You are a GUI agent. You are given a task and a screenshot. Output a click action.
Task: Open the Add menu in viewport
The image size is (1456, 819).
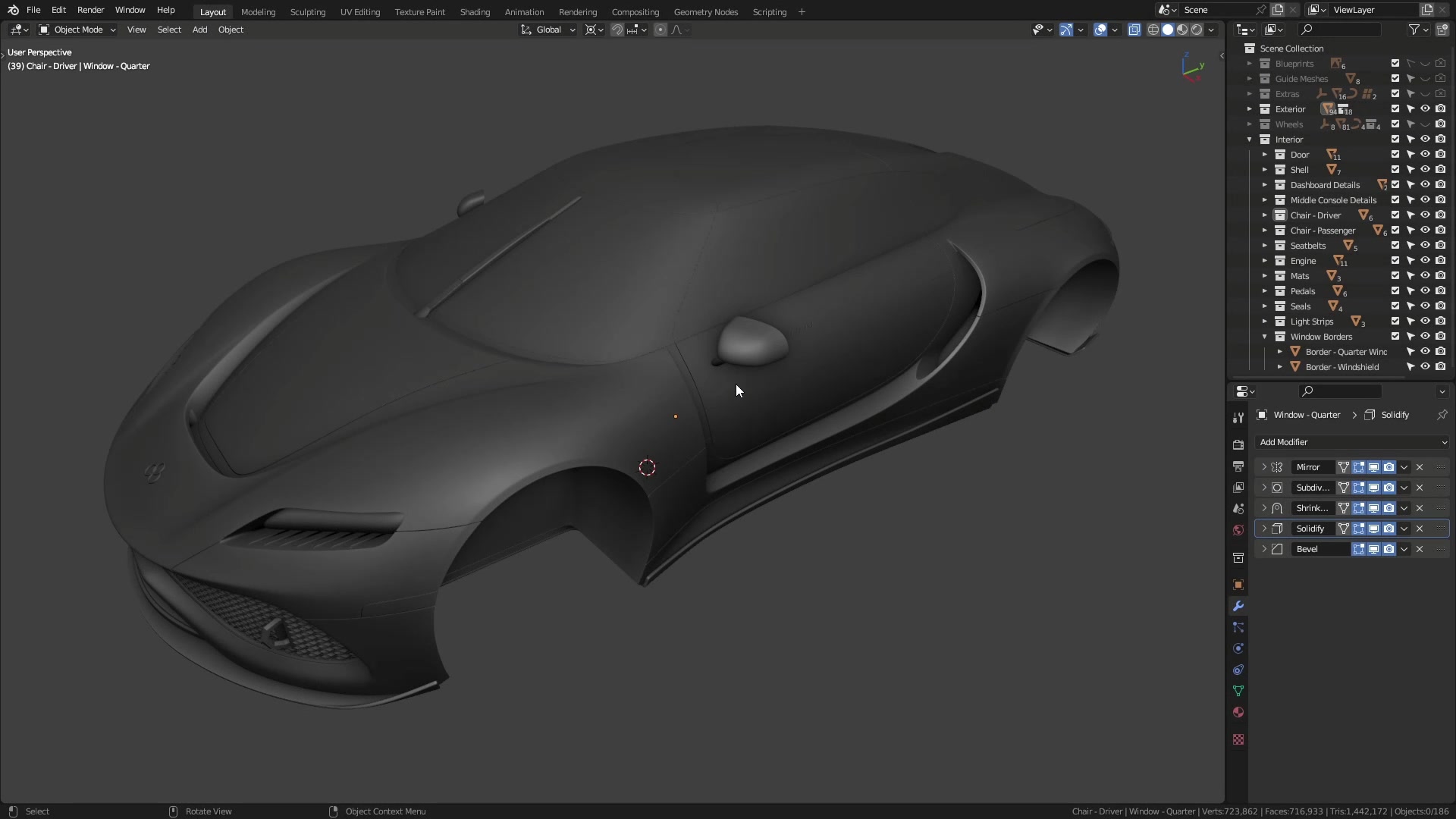[x=199, y=30]
